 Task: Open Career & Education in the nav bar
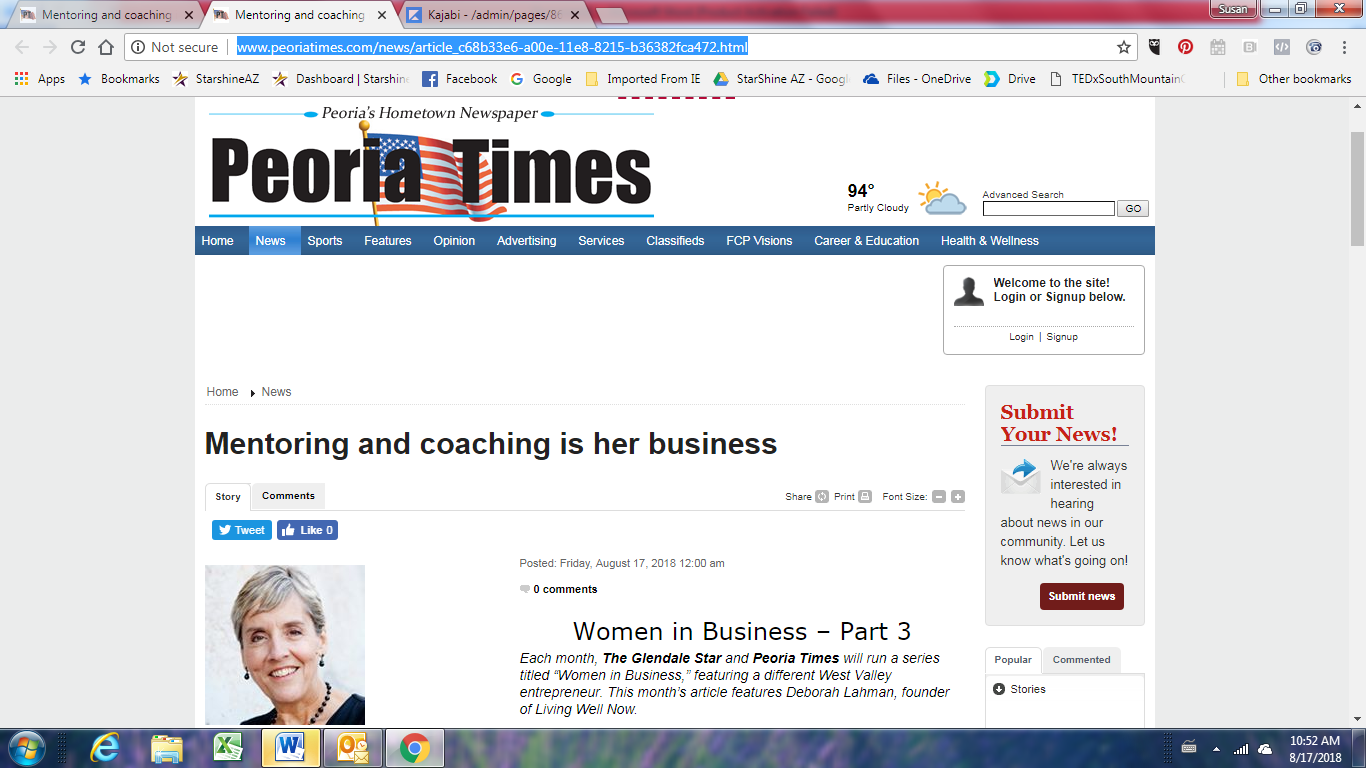click(x=866, y=241)
